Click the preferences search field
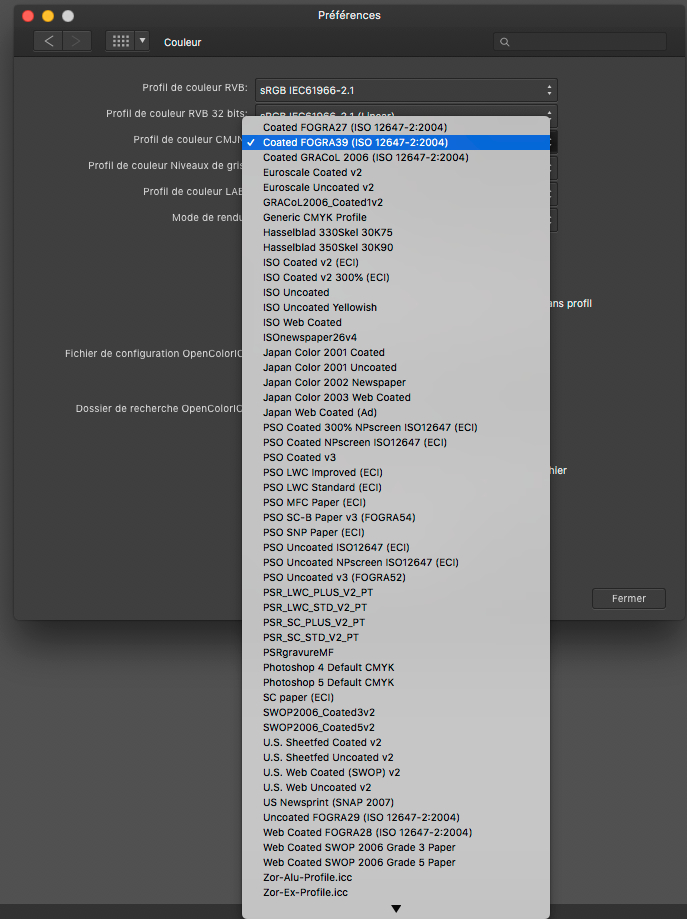The width and height of the screenshot is (687, 919). click(x=580, y=42)
